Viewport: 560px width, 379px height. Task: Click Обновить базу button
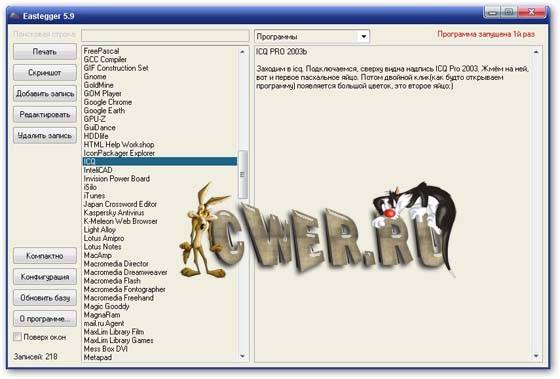(45, 298)
